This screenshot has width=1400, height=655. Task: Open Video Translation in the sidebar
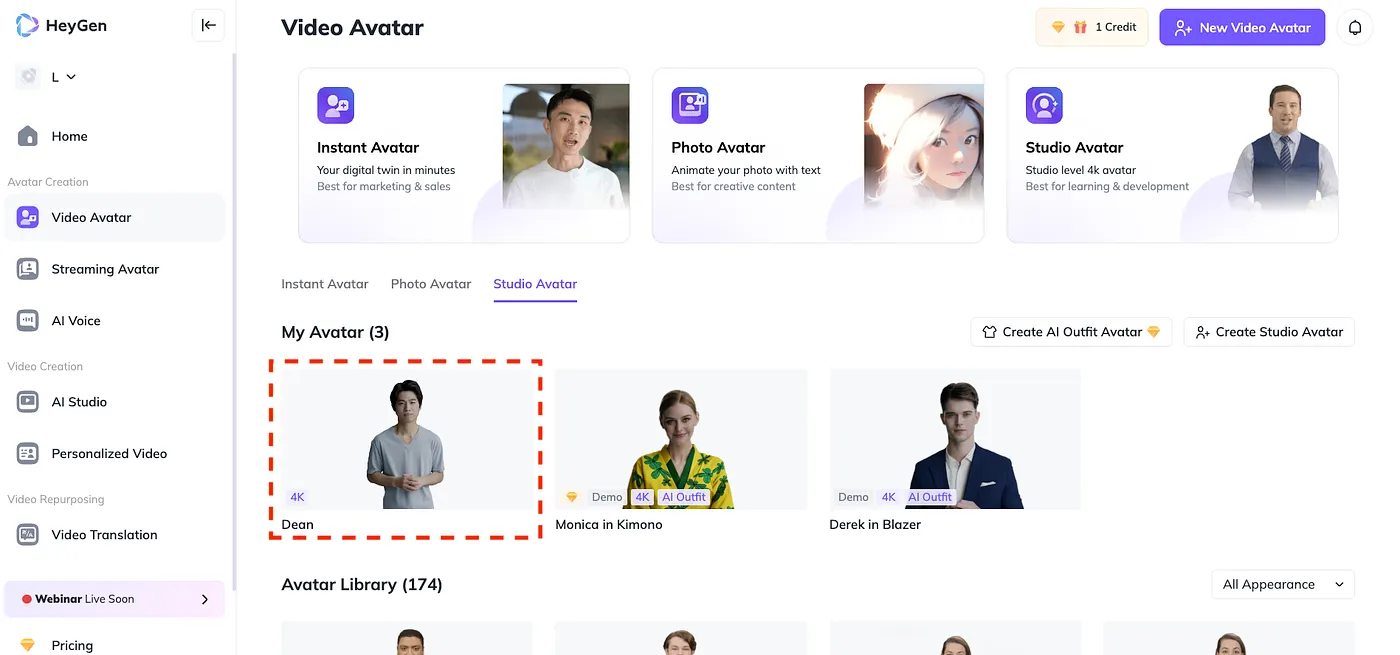(115, 535)
